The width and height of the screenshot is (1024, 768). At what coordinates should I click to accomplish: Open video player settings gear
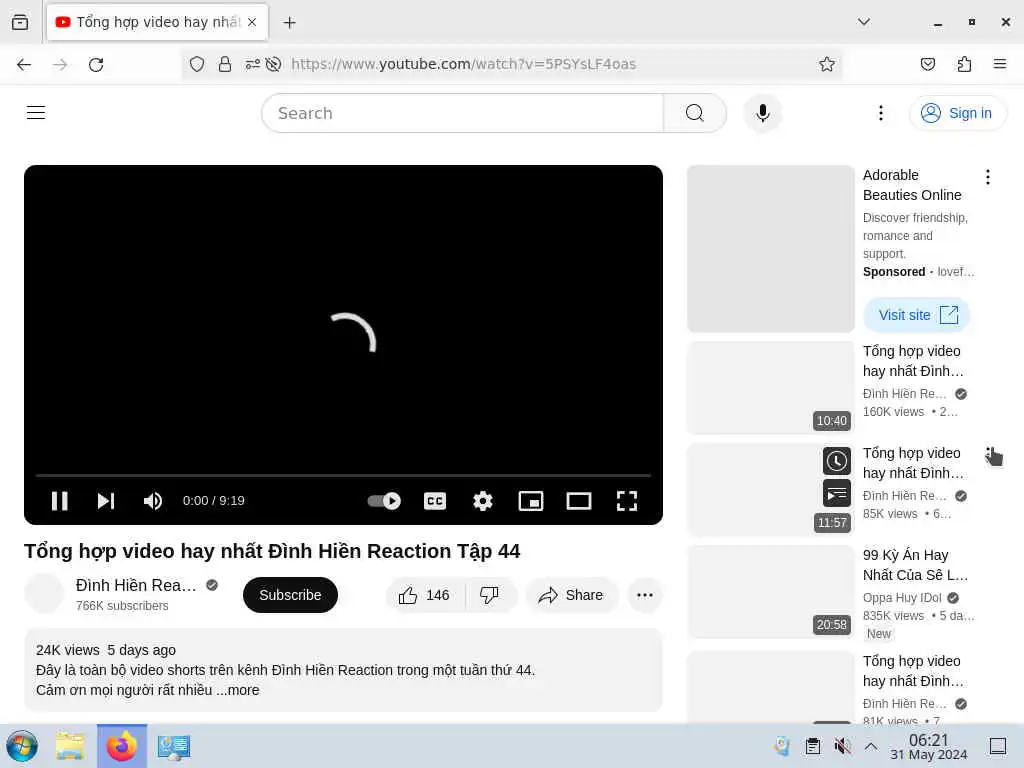(x=483, y=501)
